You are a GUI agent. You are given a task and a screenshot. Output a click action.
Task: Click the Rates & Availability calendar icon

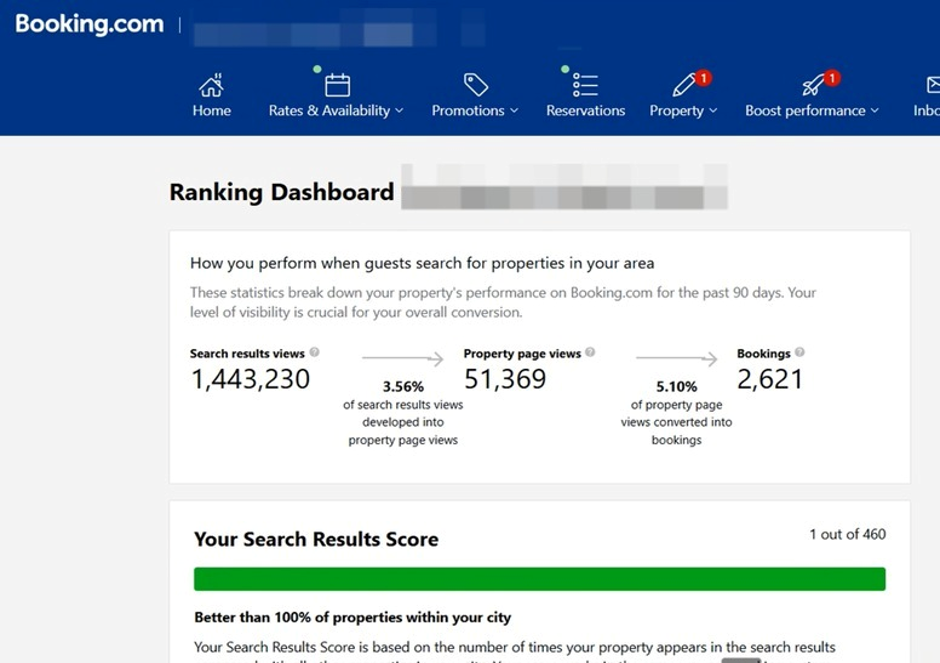click(338, 85)
